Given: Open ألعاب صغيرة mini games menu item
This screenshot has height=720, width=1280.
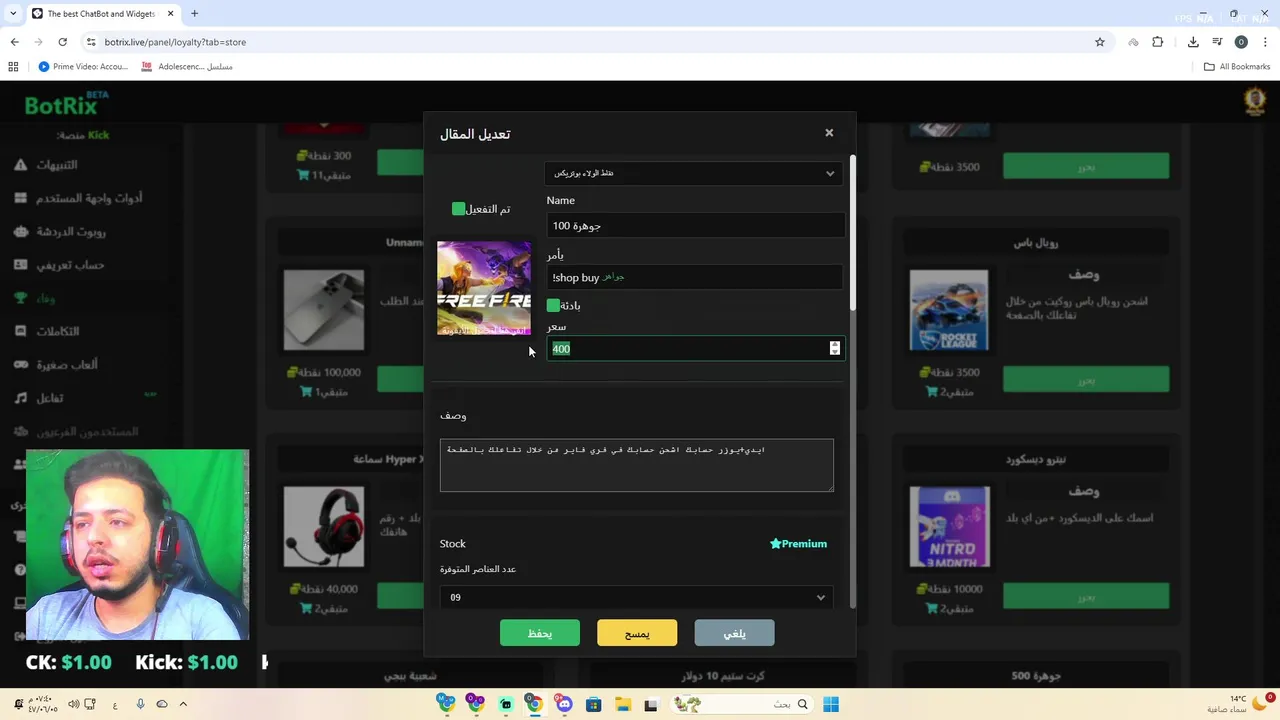Looking at the screenshot, I should click(67, 364).
